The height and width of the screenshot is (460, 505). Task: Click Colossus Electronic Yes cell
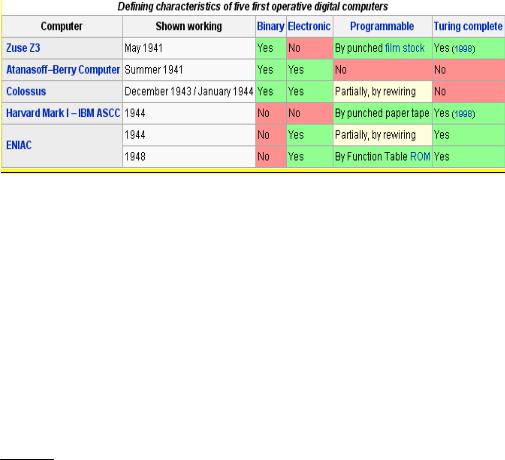(310, 91)
